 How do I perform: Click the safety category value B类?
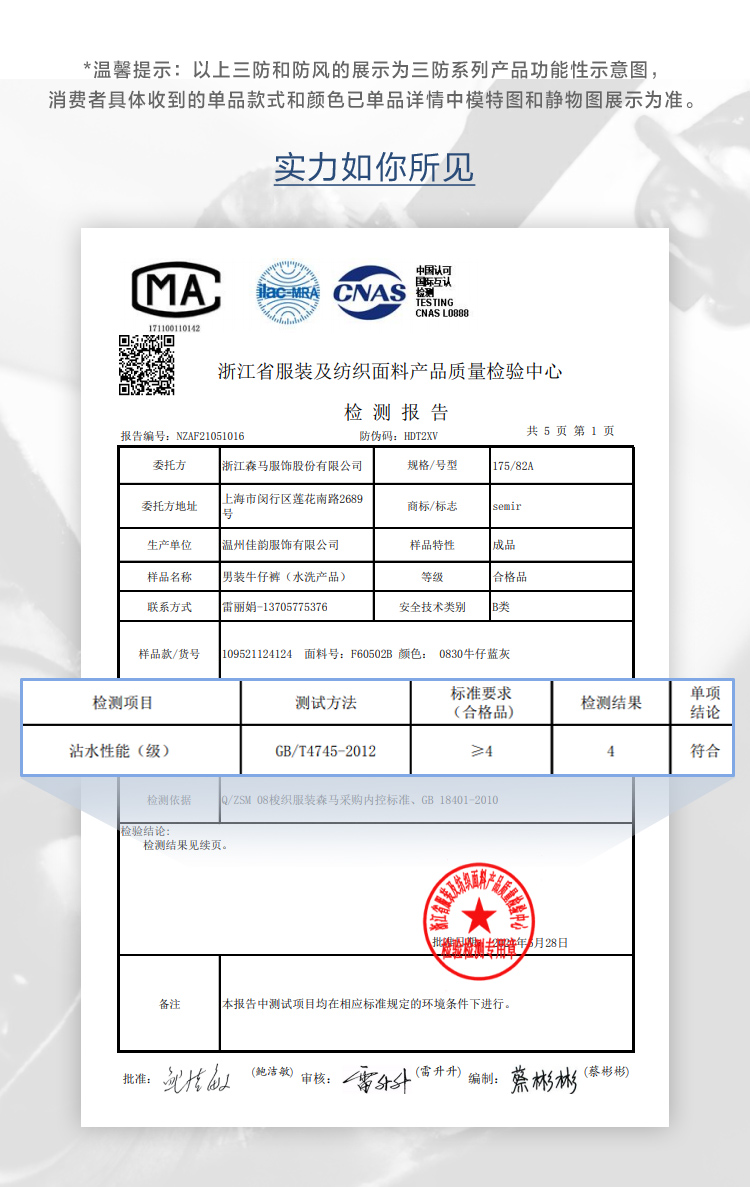[x=501, y=607]
